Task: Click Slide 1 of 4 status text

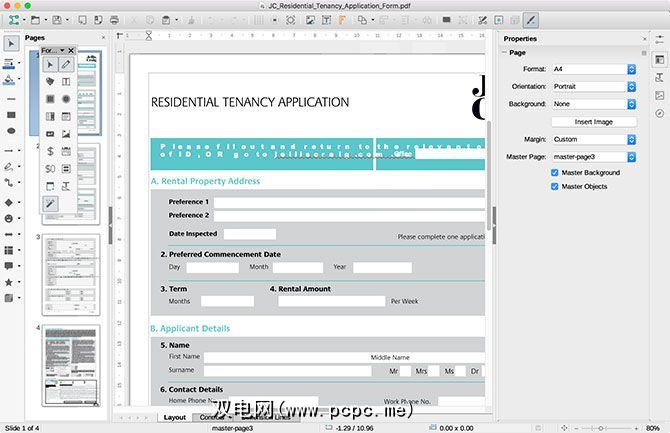Action: point(22,428)
